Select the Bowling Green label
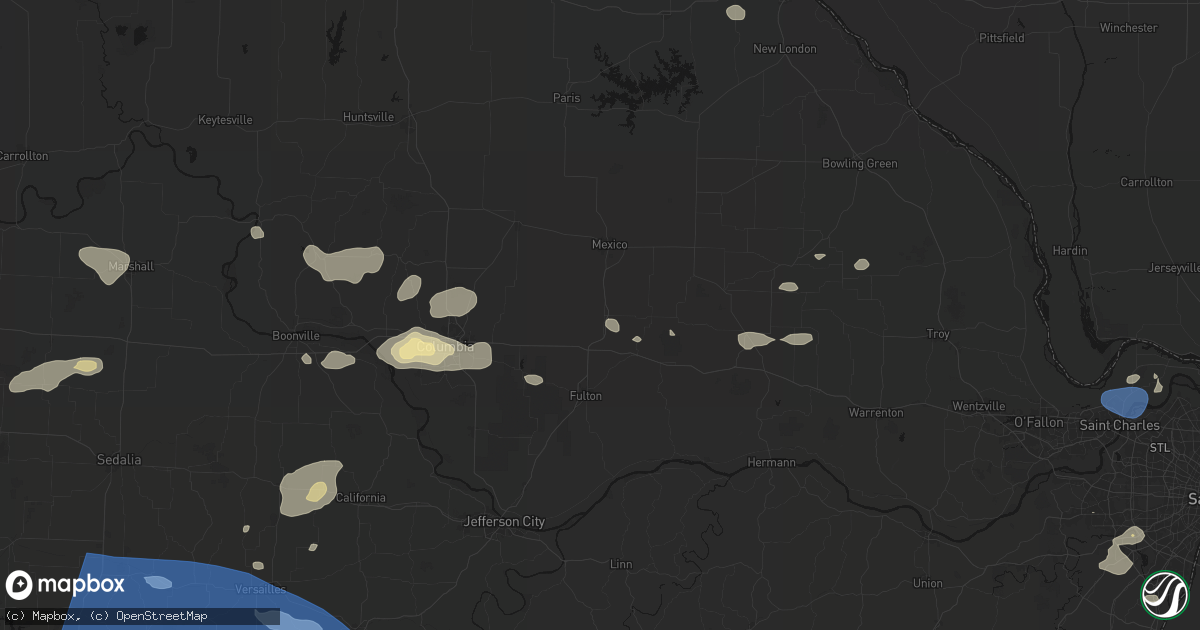 point(860,164)
